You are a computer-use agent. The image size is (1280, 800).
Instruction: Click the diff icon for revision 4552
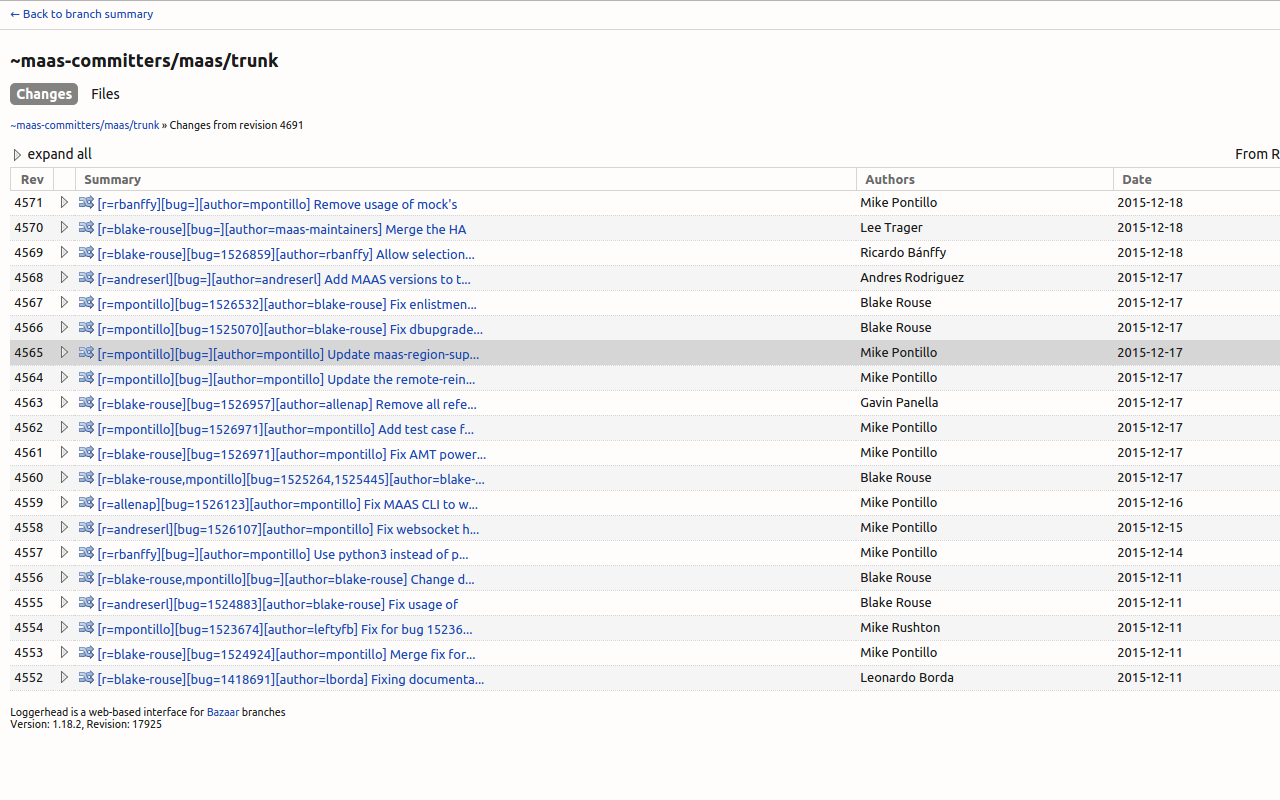[86, 677]
